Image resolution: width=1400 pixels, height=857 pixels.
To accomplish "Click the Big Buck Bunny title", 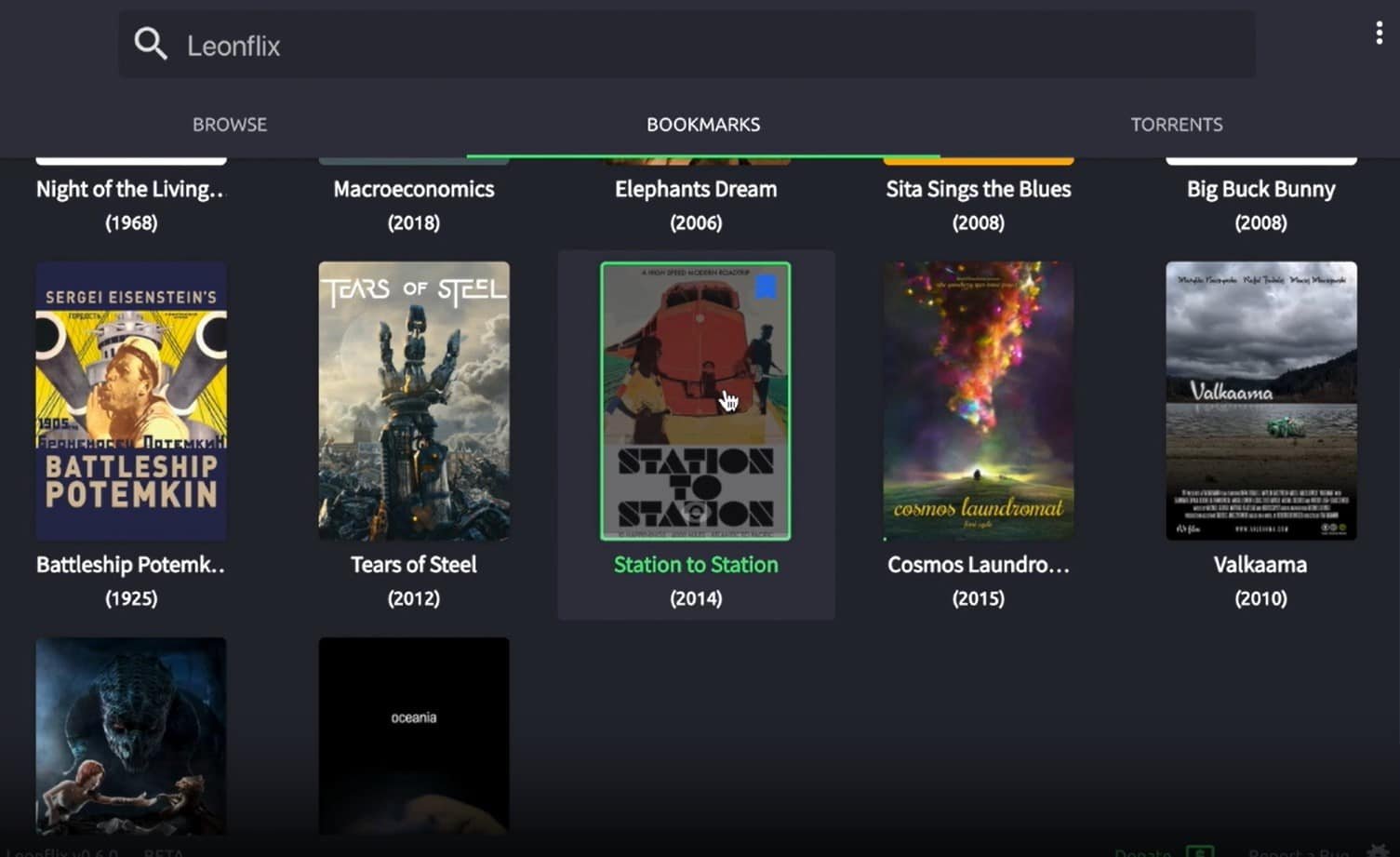I will (x=1261, y=189).
